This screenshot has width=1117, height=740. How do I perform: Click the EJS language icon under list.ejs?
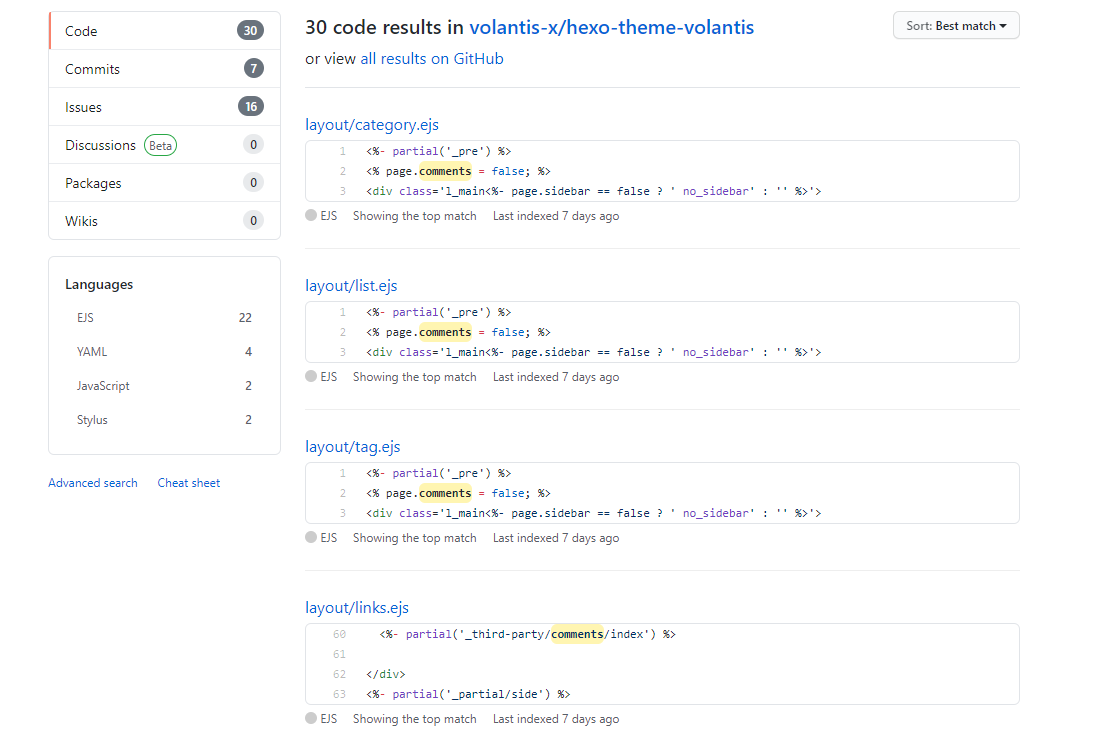coord(311,376)
